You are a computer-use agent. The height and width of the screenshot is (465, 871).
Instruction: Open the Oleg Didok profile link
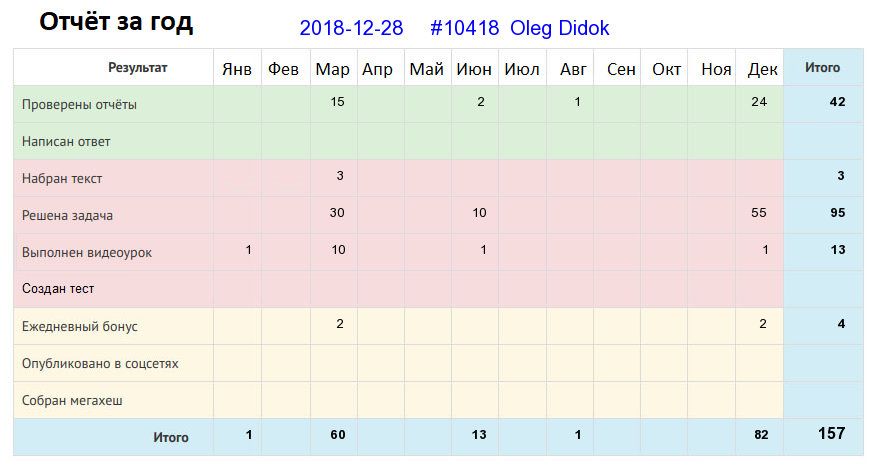tap(559, 28)
